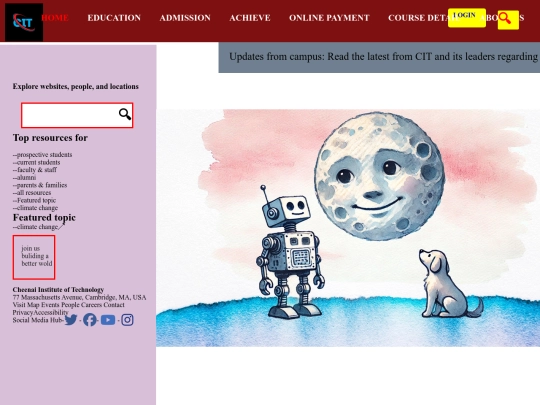This screenshot has width=540, height=405.
Task: Open the Twitter social media icon
Action: pos(71,320)
